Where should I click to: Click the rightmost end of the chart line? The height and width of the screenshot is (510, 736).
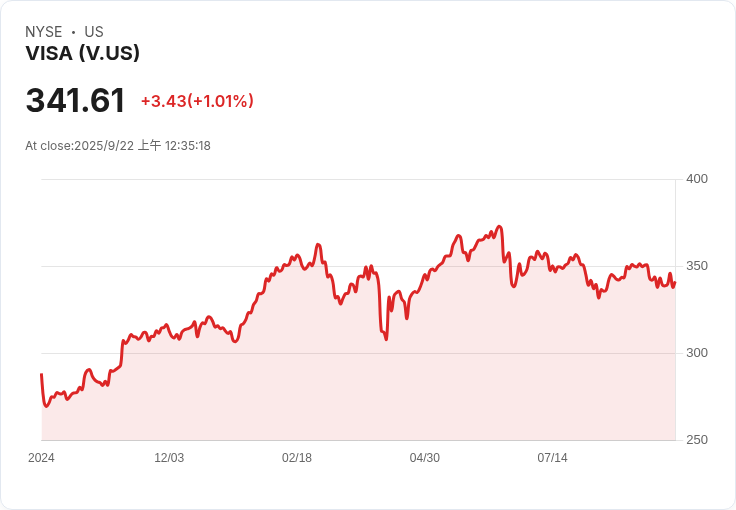click(x=675, y=282)
